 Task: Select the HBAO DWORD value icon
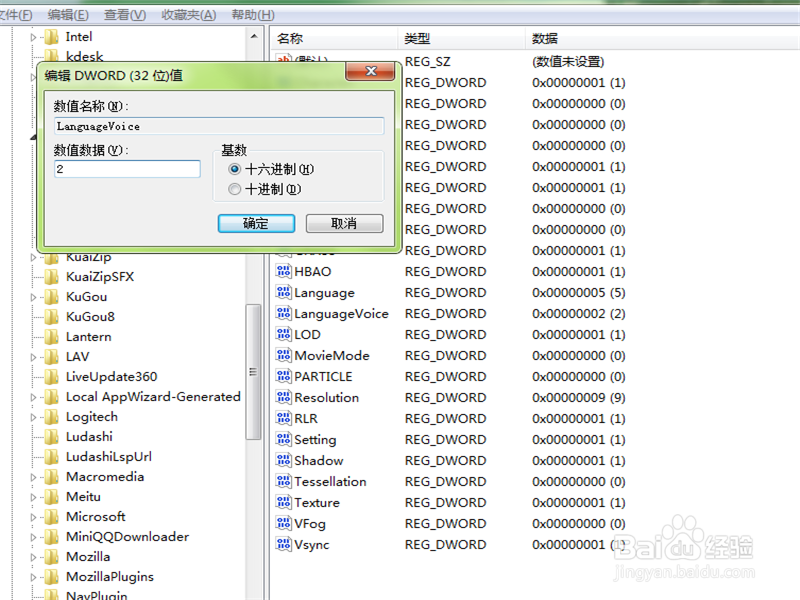[287, 271]
